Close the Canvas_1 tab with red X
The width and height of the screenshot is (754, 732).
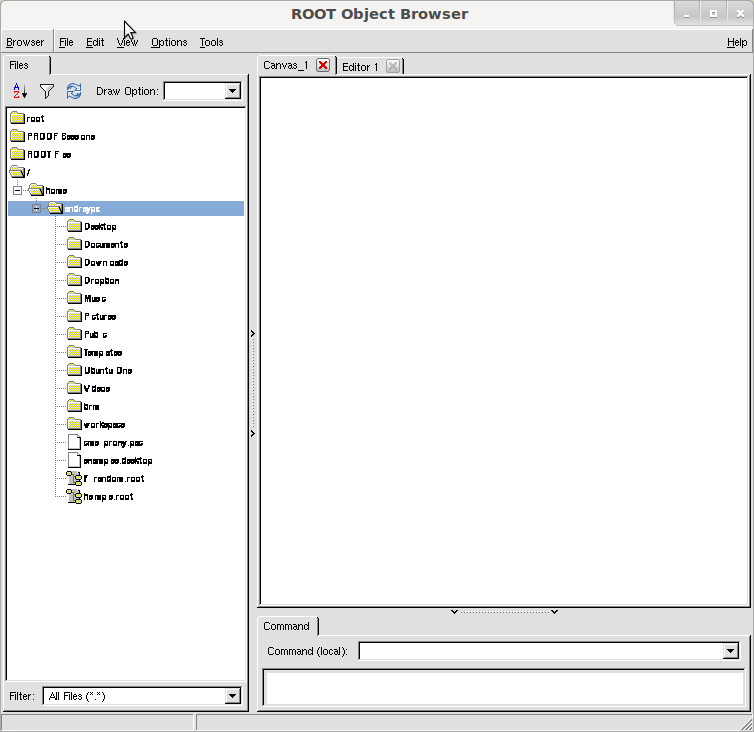tap(323, 65)
